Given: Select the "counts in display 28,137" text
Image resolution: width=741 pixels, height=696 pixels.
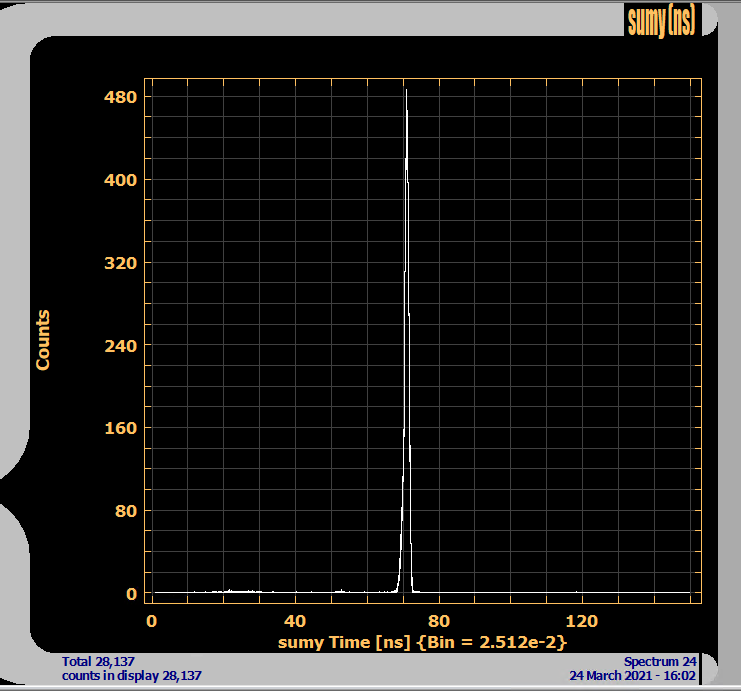Looking at the screenshot, I should [132, 676].
